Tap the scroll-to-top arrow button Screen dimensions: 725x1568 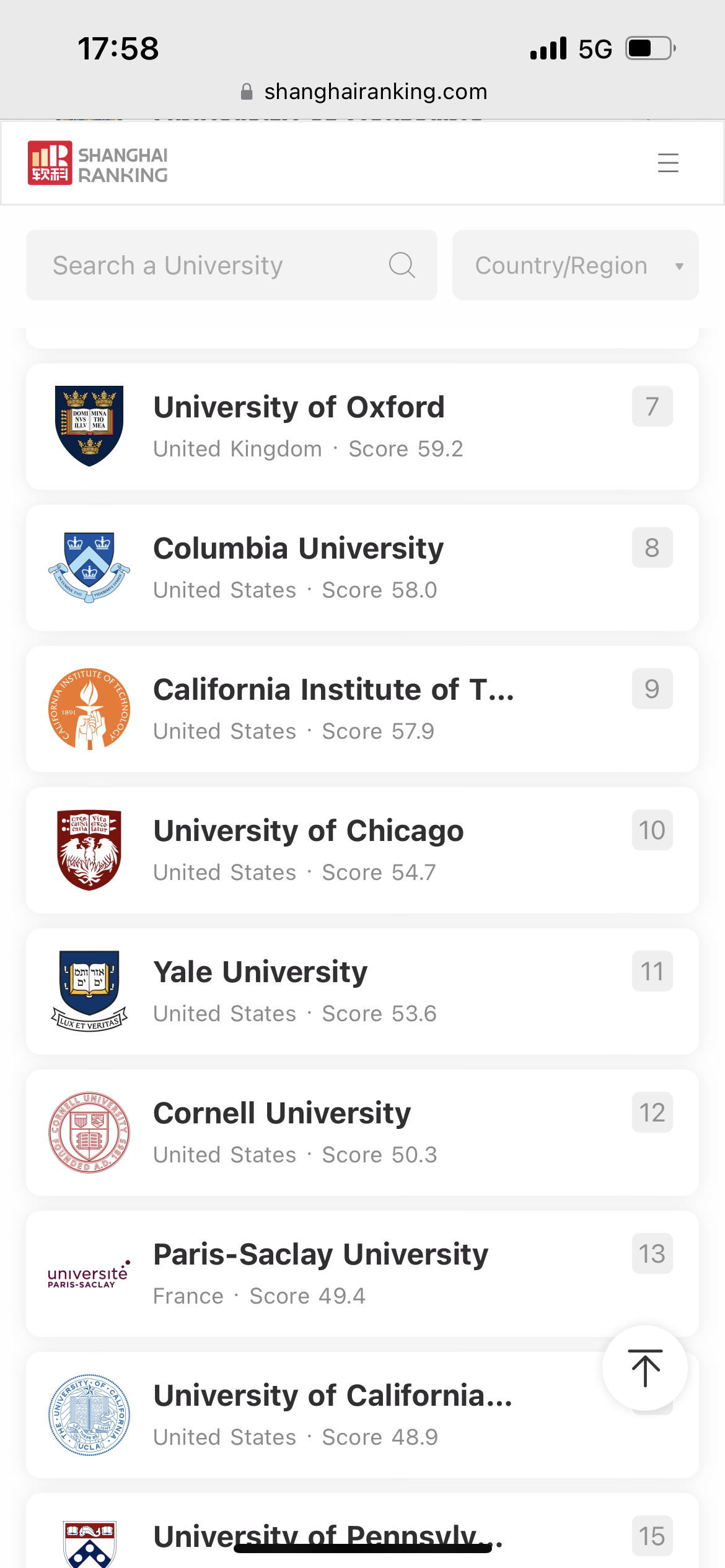click(645, 1367)
